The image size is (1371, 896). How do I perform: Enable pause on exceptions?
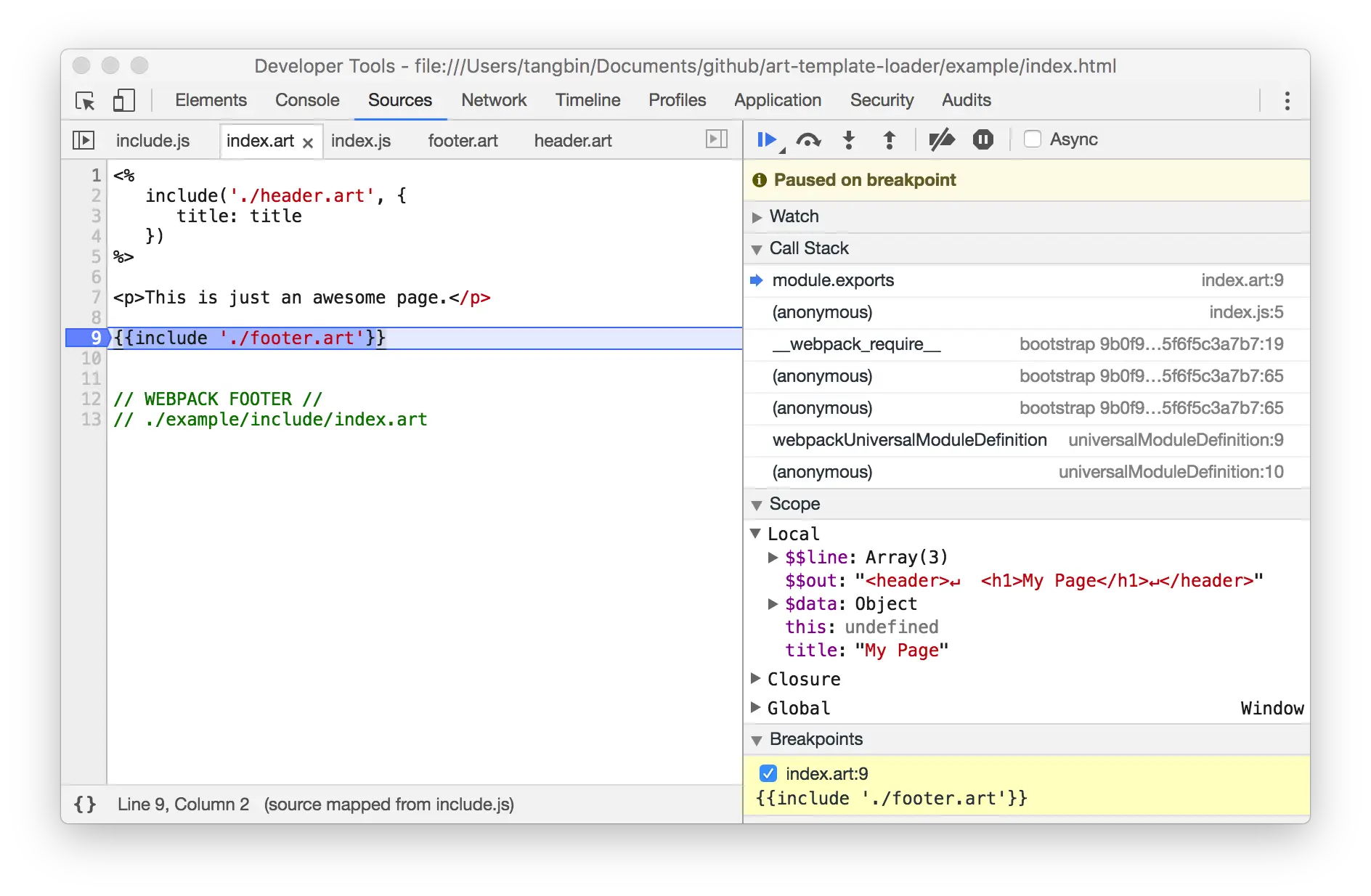(982, 139)
